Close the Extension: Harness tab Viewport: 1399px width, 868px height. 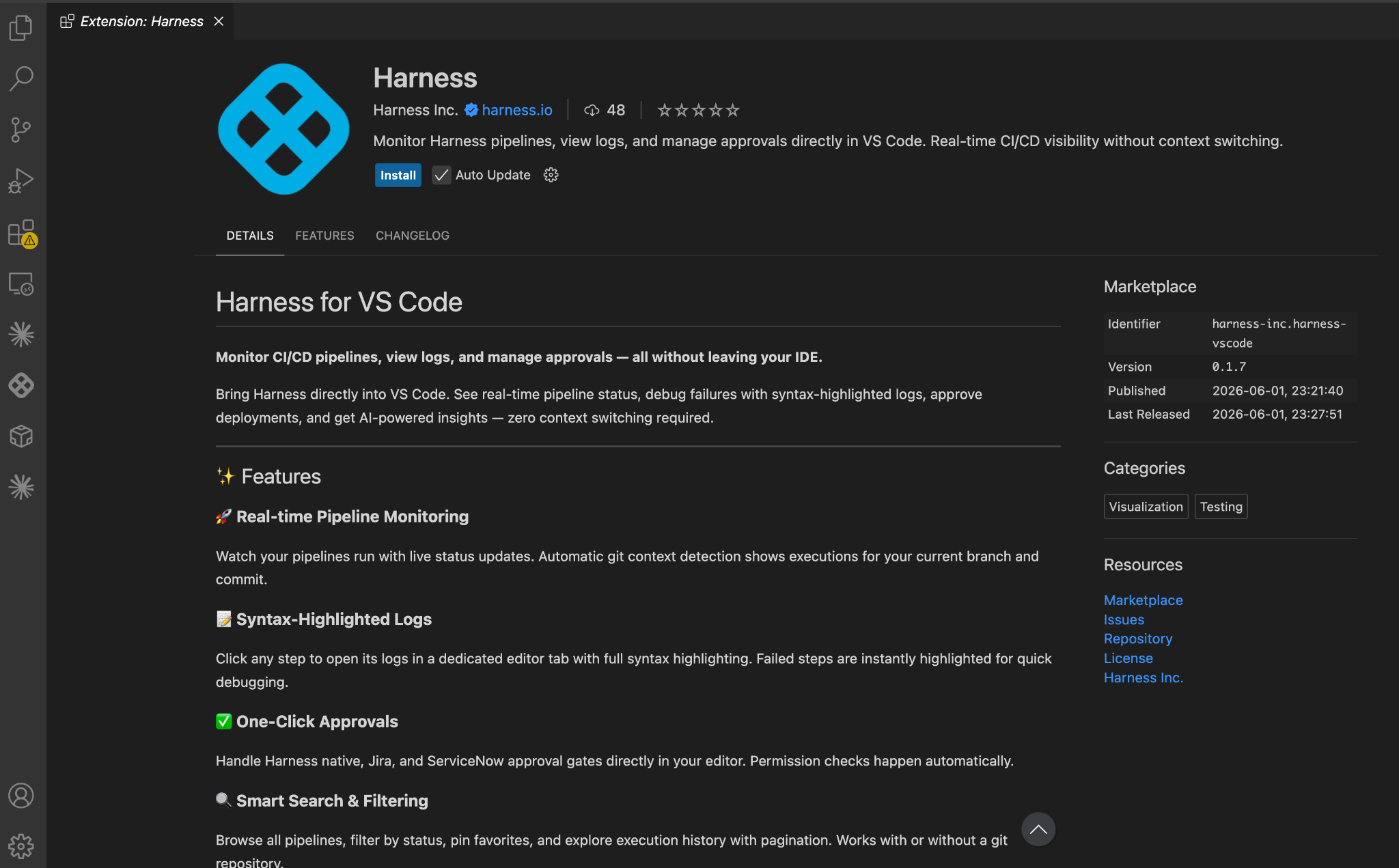[219, 21]
